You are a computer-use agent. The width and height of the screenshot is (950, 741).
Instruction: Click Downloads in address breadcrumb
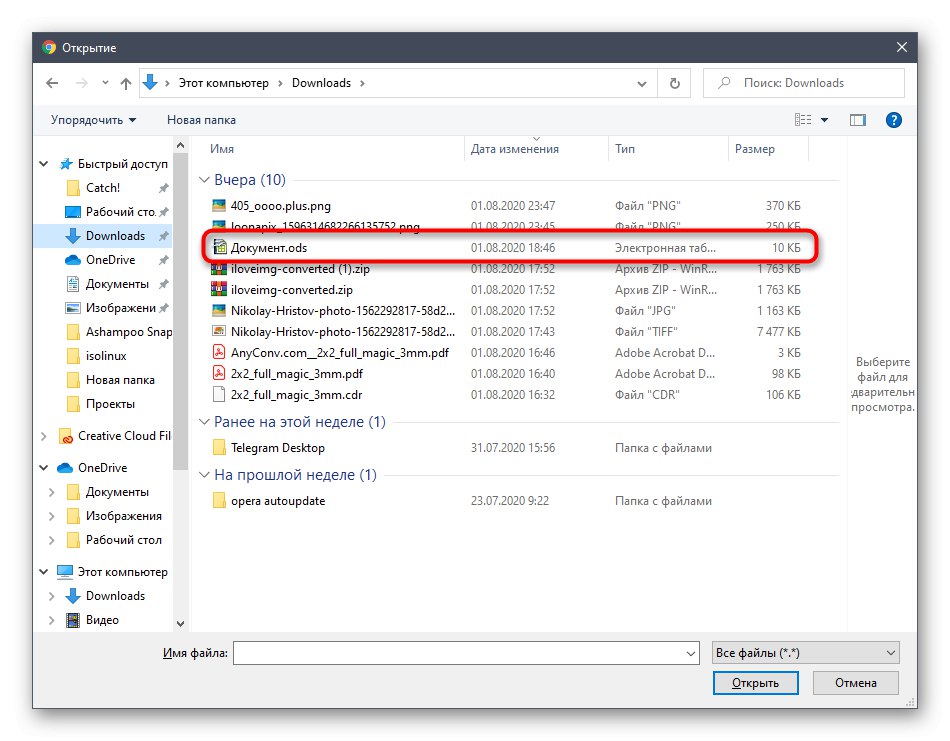[x=321, y=83]
